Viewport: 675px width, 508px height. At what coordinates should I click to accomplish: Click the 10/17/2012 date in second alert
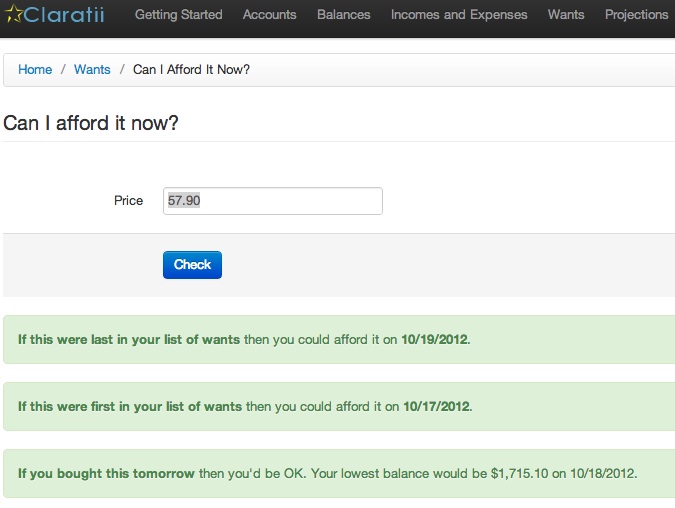436,406
